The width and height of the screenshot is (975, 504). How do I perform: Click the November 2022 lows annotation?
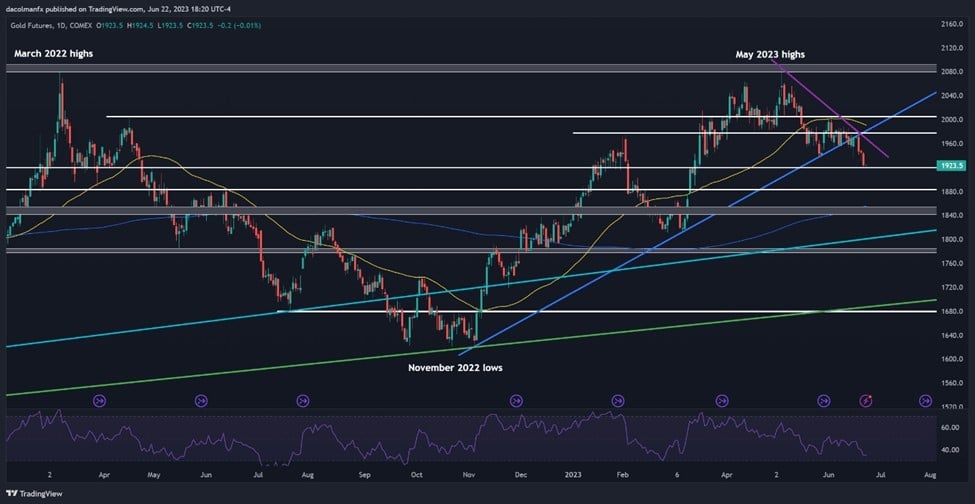tap(455, 367)
